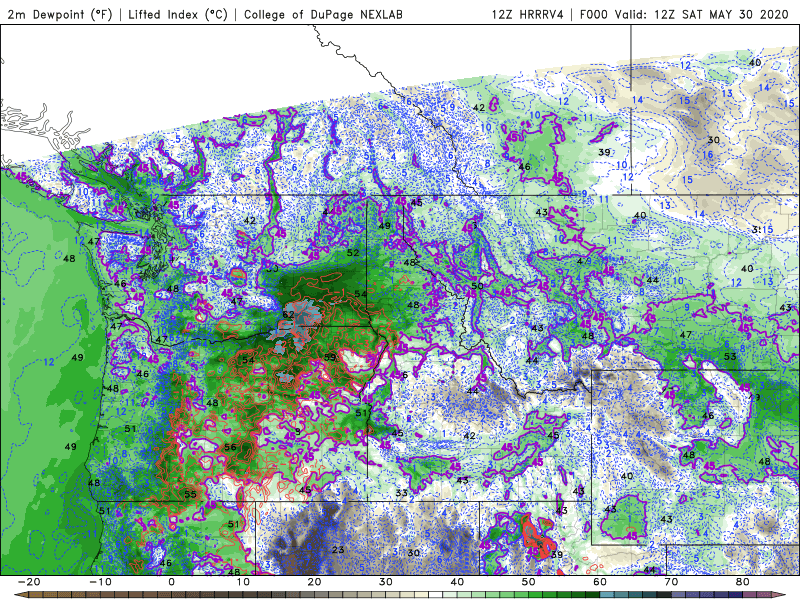The image size is (800, 600).
Task: Click the 'F000 Valid: 12Z SAT MAY 30 2020' text
Action: tap(684, 14)
